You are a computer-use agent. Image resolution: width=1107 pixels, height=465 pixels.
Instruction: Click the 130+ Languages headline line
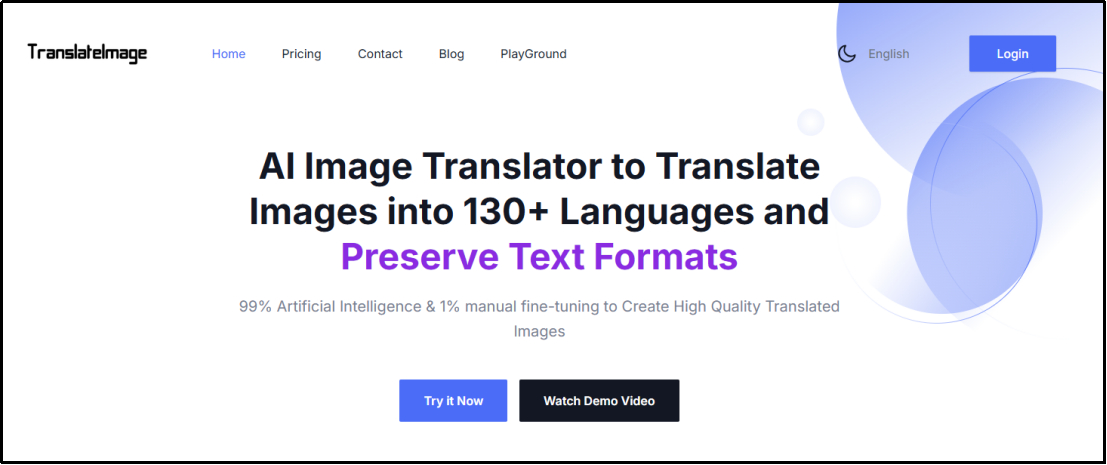point(539,211)
